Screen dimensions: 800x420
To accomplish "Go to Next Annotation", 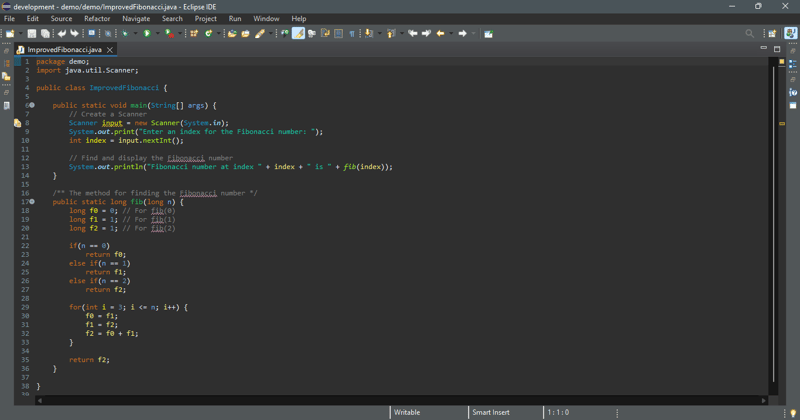I will [369, 34].
